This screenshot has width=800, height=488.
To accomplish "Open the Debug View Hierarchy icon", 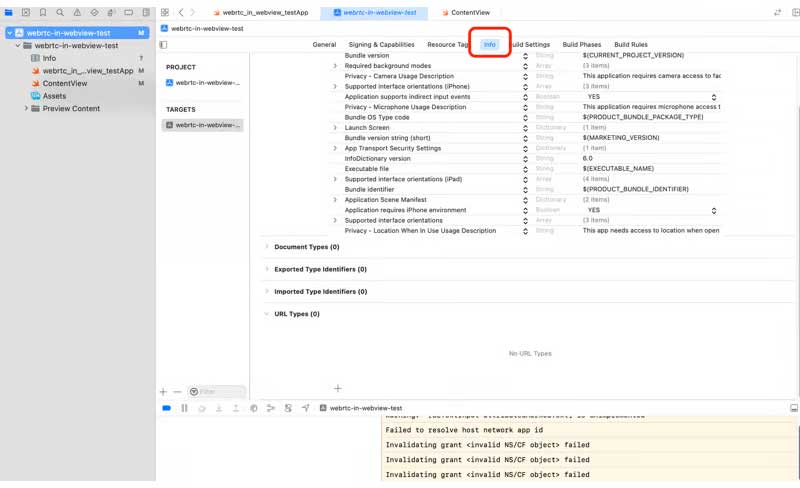I will click(254, 408).
